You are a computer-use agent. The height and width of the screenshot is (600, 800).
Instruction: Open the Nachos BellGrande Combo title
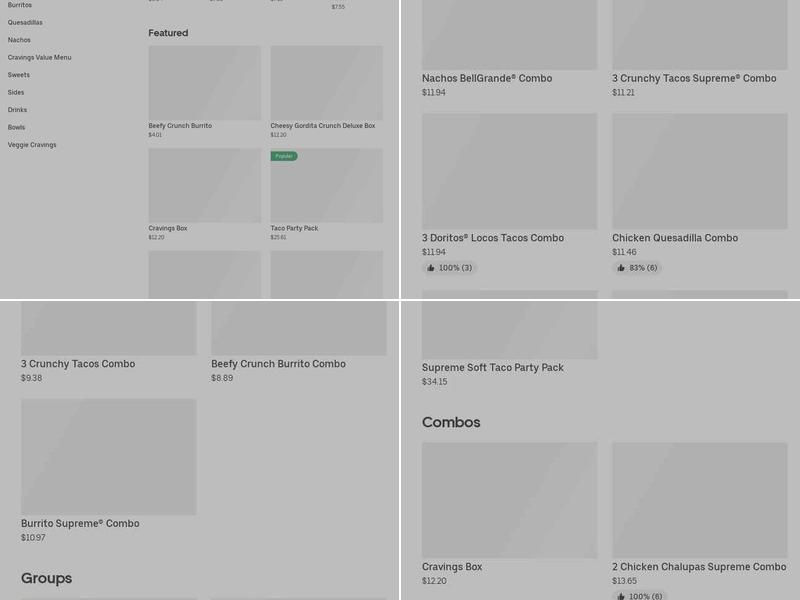tap(487, 79)
